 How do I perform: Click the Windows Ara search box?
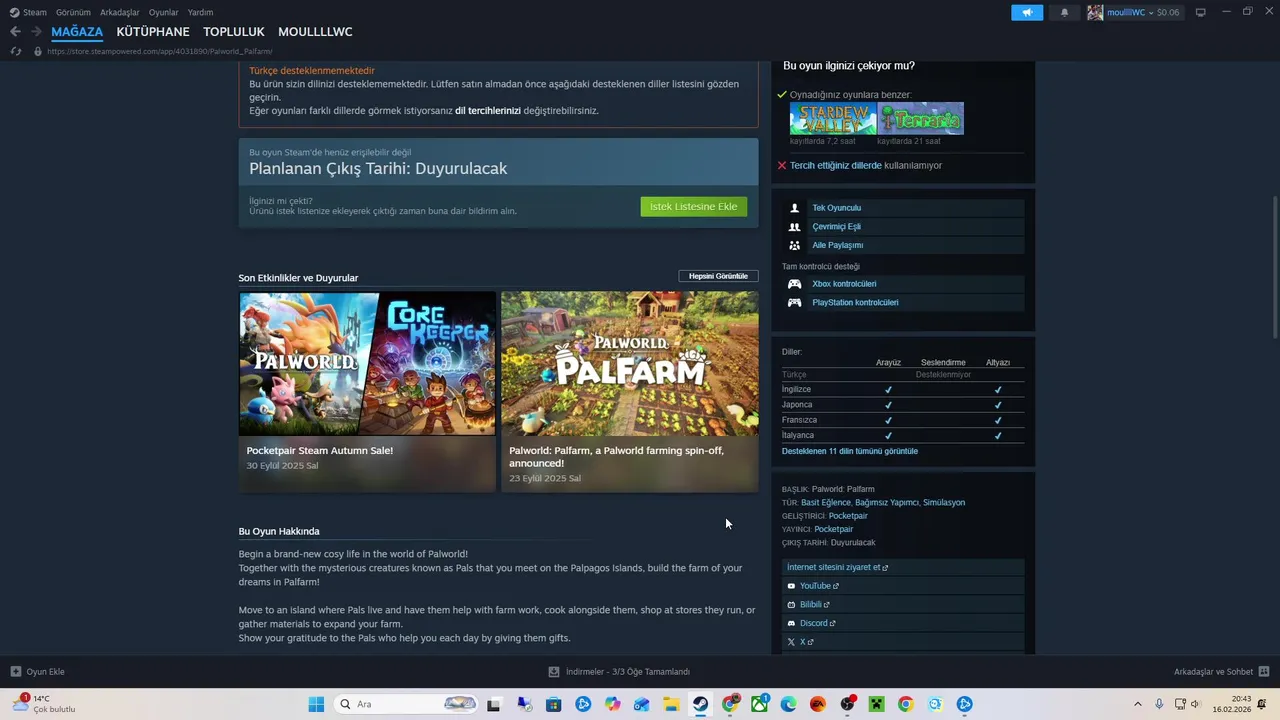point(405,704)
